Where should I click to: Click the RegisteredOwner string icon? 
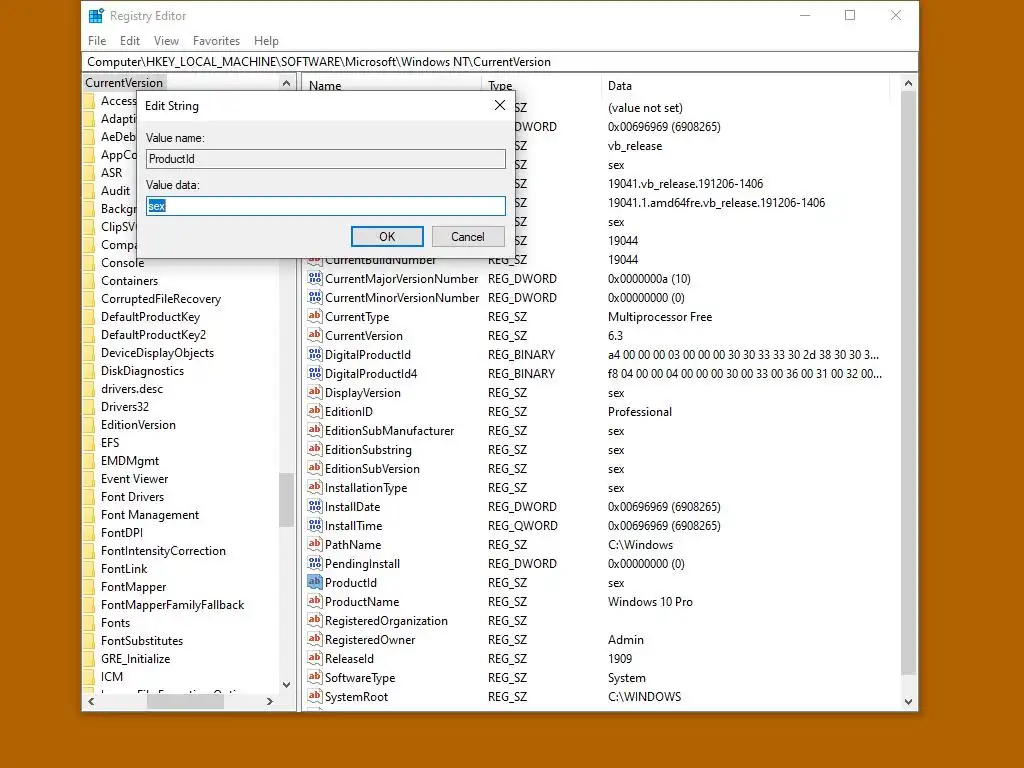pos(315,639)
